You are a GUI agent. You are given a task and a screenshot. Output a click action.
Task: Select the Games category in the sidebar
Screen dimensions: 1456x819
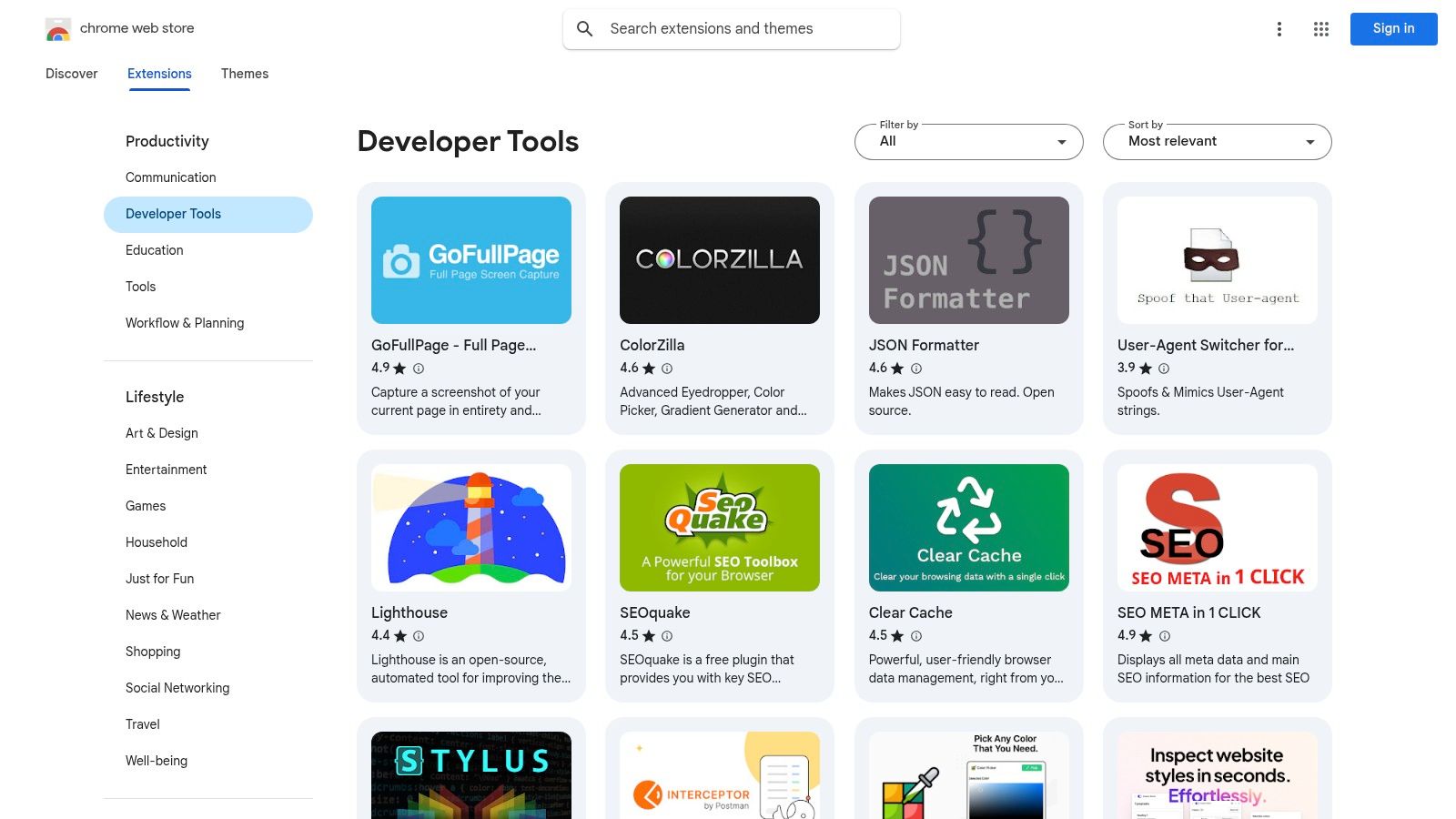click(x=146, y=506)
